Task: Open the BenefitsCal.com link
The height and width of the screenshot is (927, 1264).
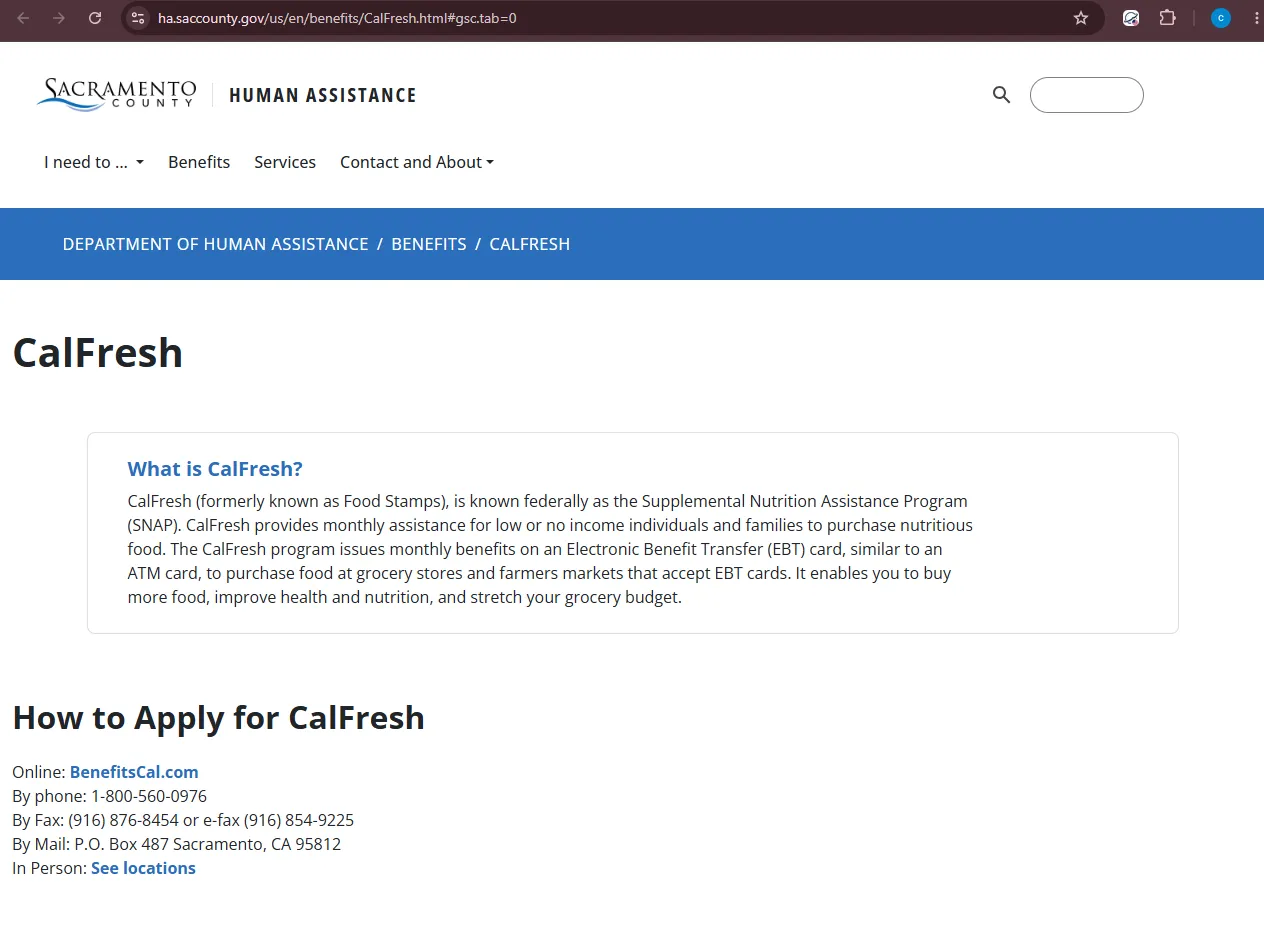Action: (x=134, y=772)
